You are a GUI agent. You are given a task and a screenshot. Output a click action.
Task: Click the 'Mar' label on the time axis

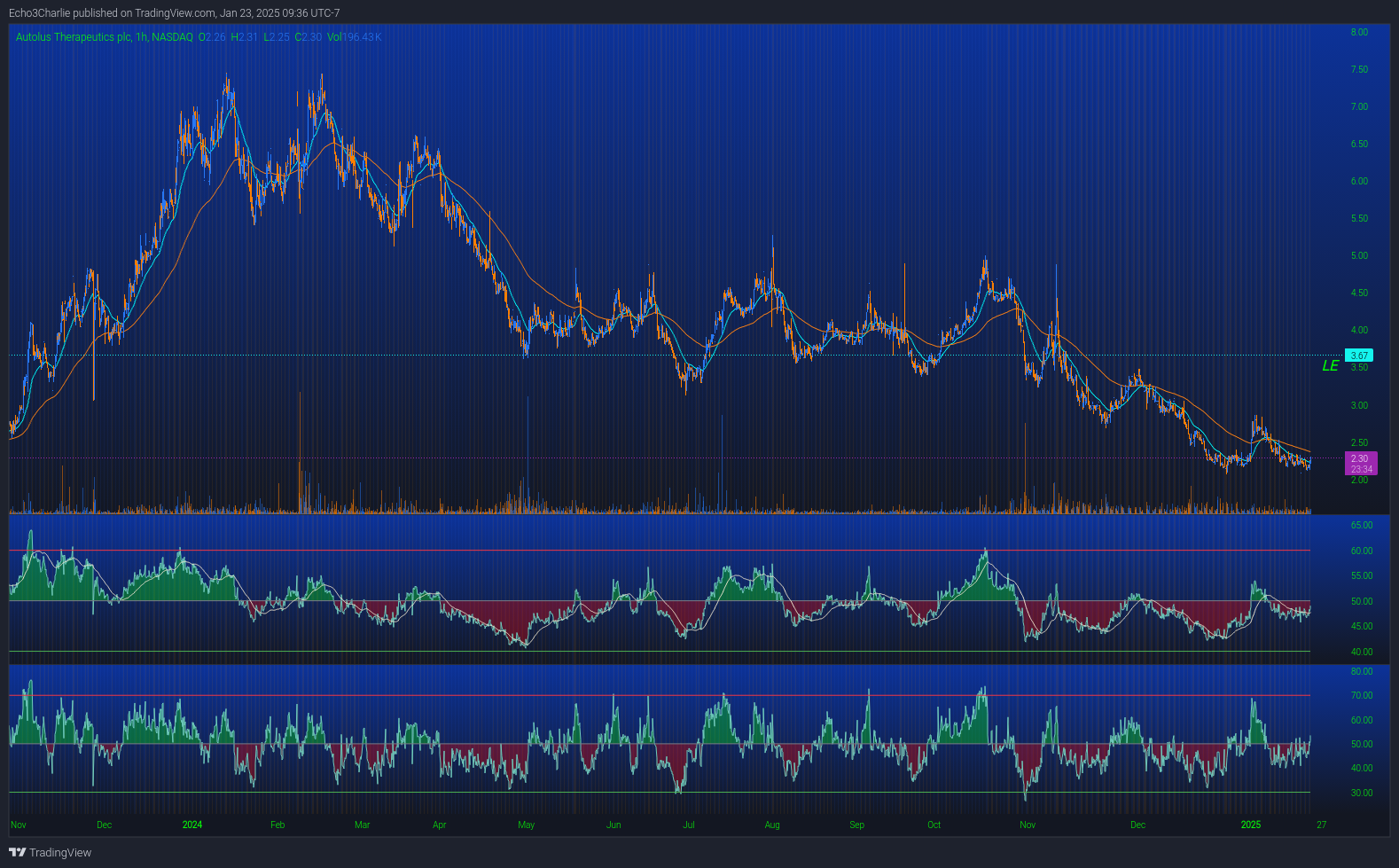(362, 825)
